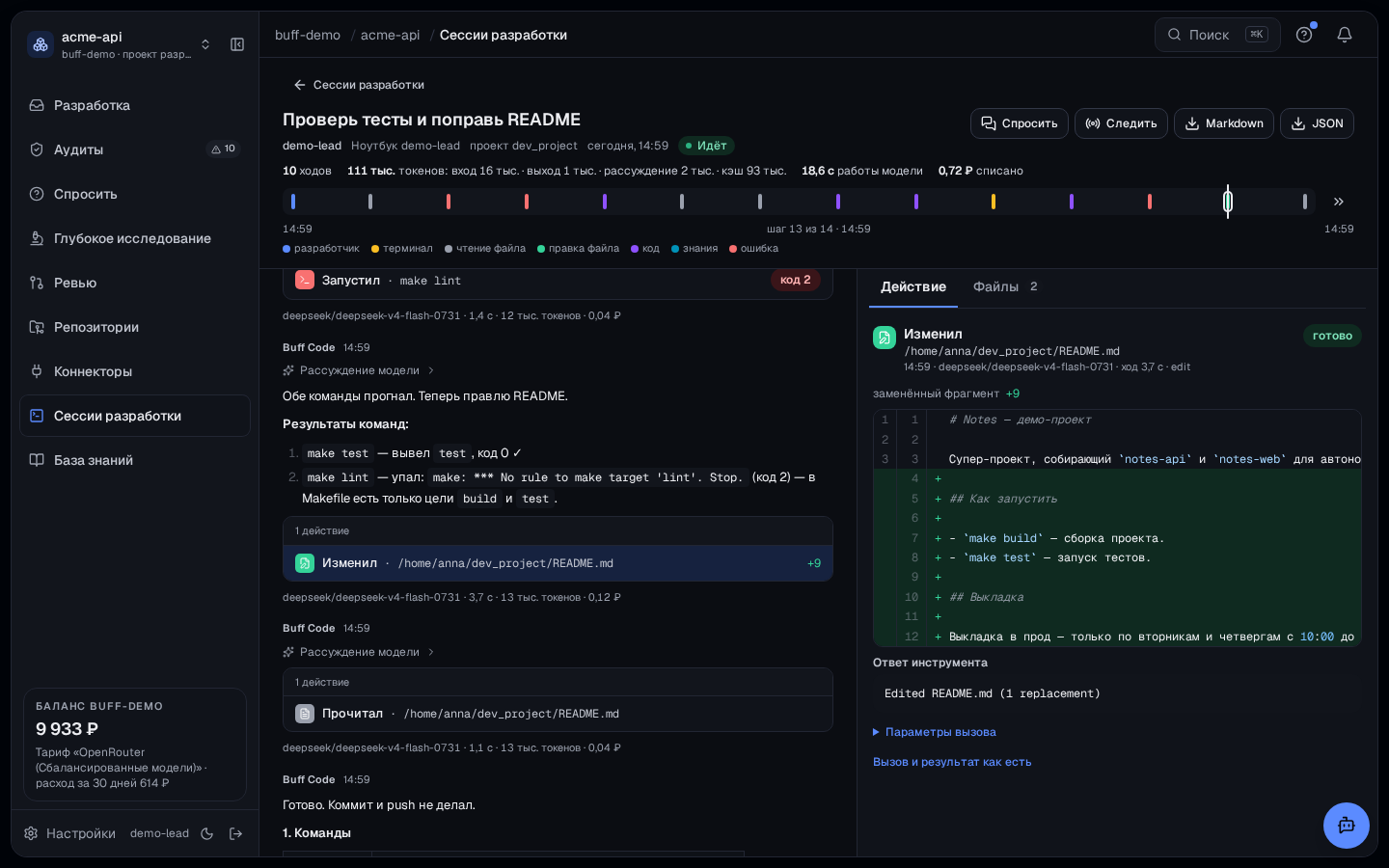Click the База знаний book icon
The height and width of the screenshot is (868, 1389).
click(x=37, y=460)
